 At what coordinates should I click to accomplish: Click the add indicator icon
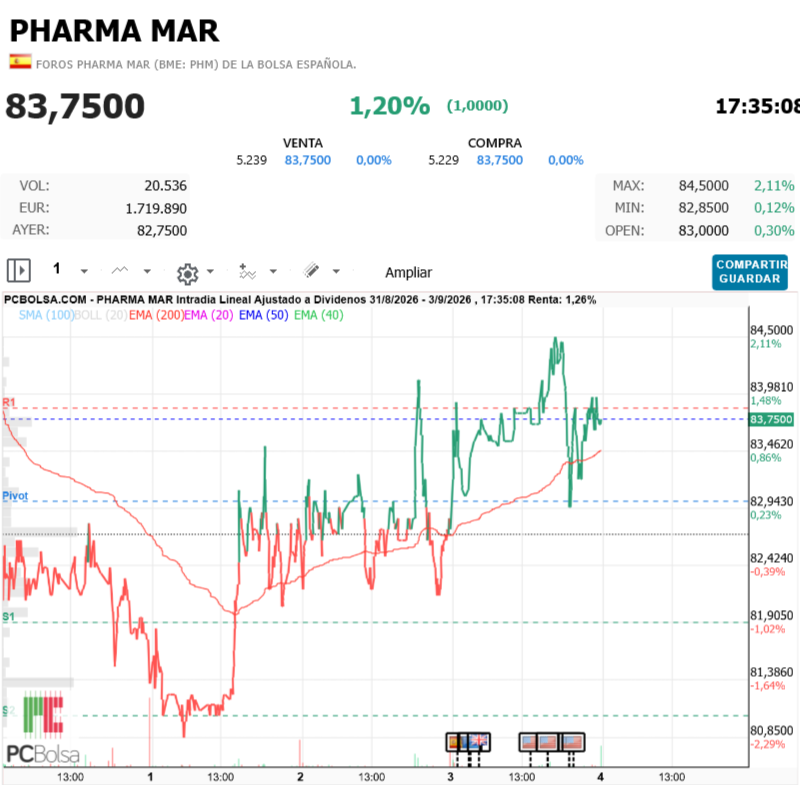coord(247,271)
